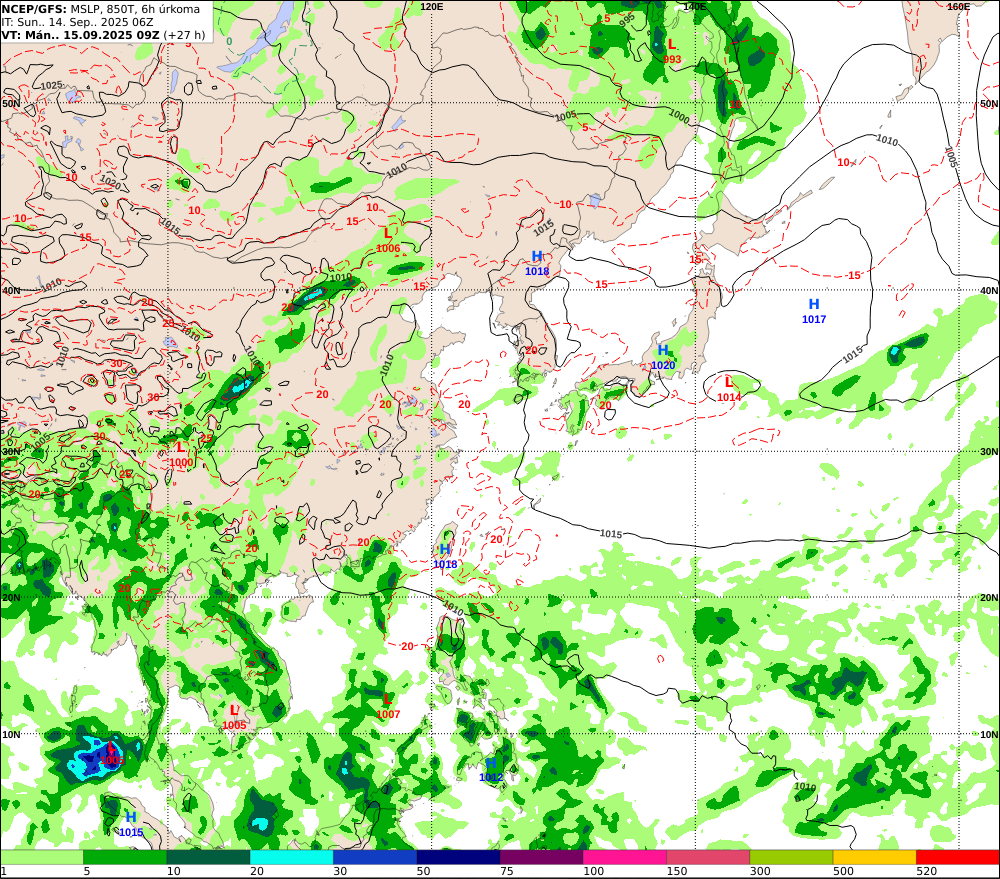Image resolution: width=1000 pixels, height=879 pixels.
Task: Click the '150' value on colour scale
Action: point(677,871)
